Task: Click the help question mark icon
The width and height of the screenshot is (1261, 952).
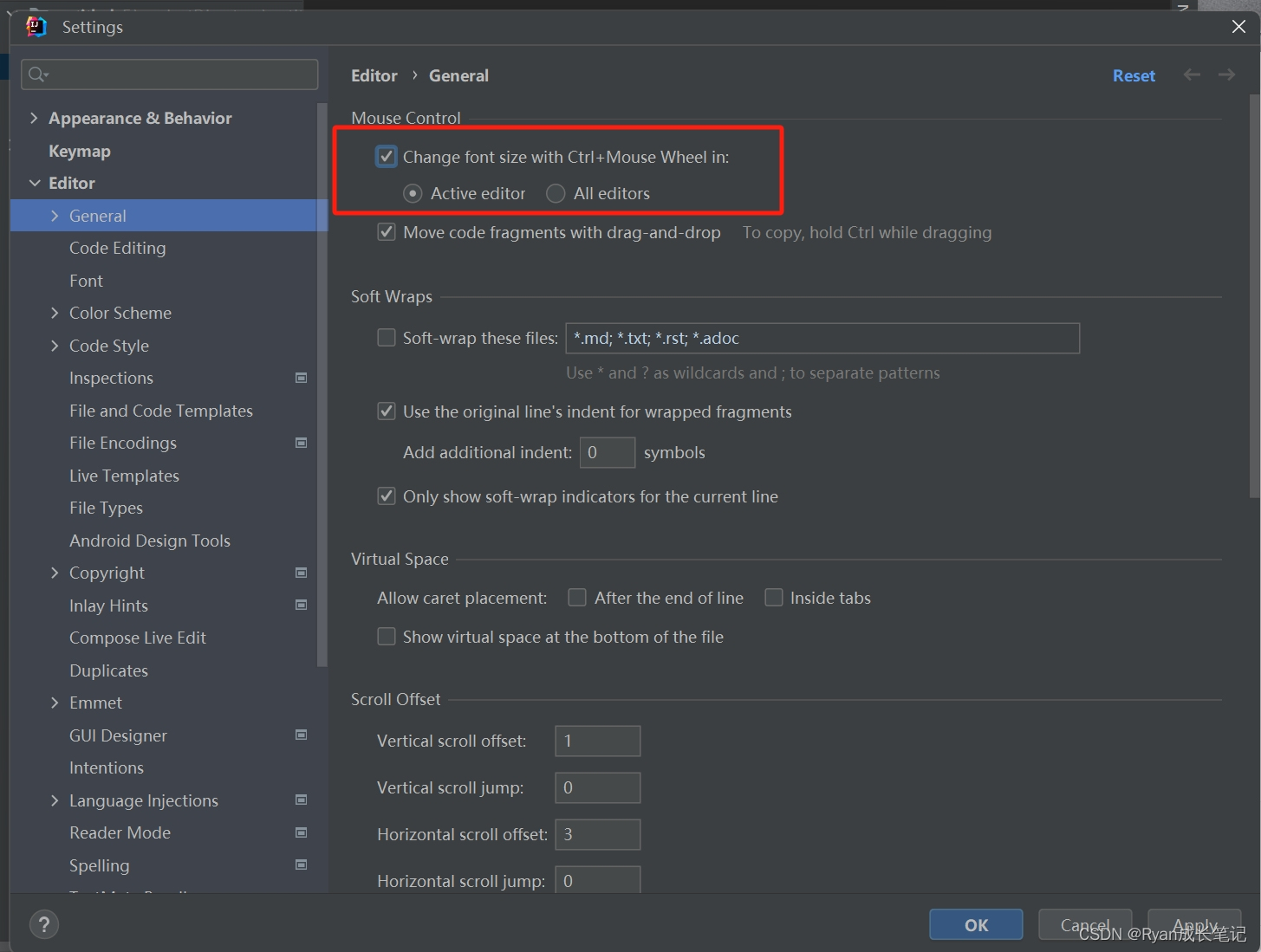Action: 44,924
